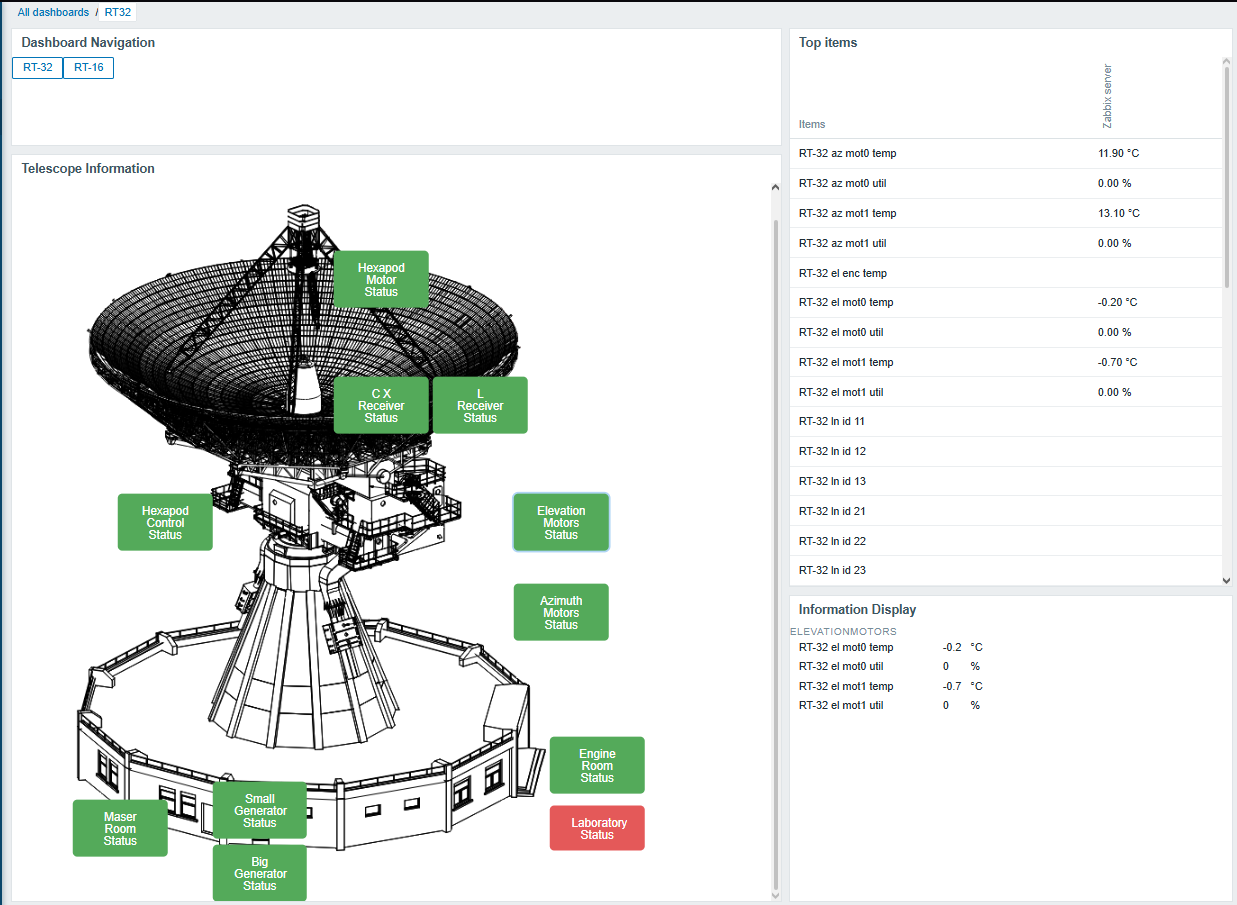Select Elevation Motors Status element
1237x905 pixels.
[560, 522]
